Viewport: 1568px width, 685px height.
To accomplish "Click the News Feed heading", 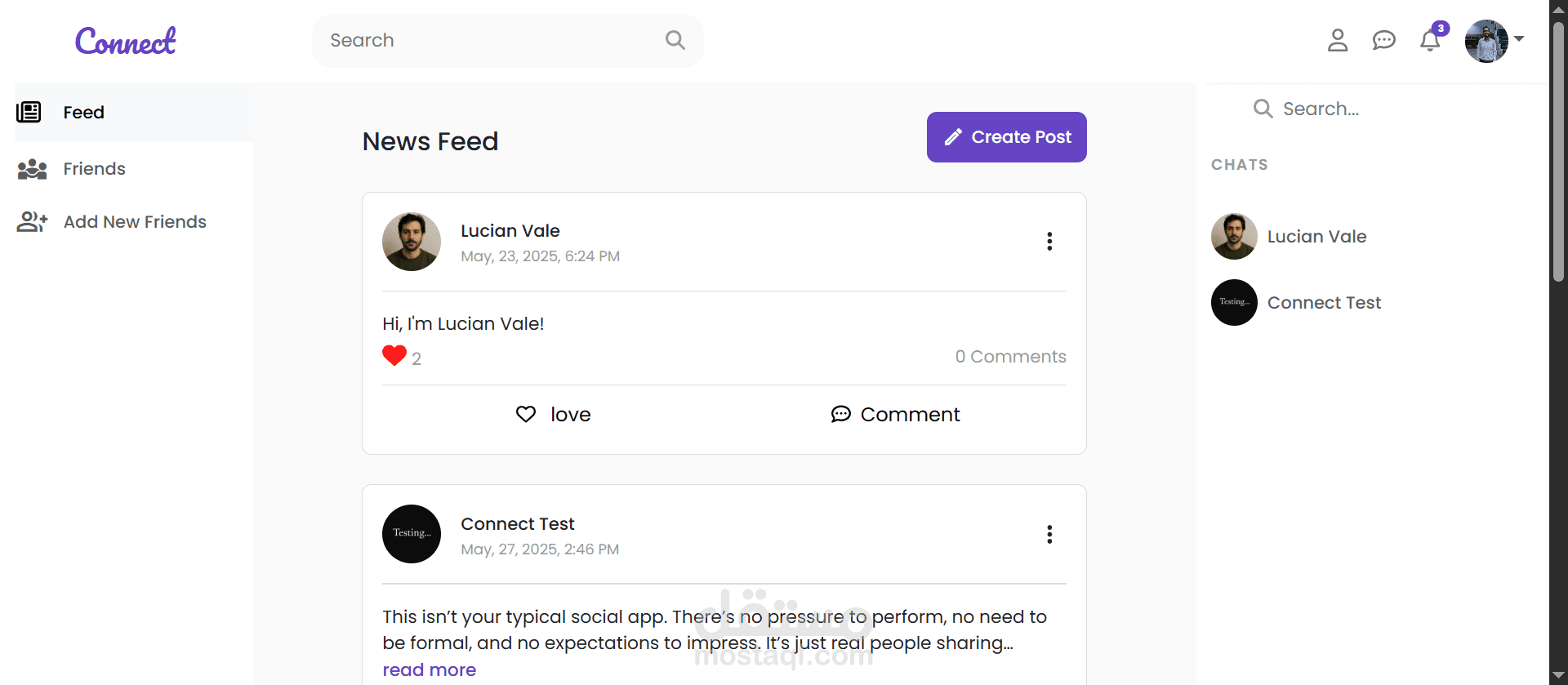I will coord(430,141).
